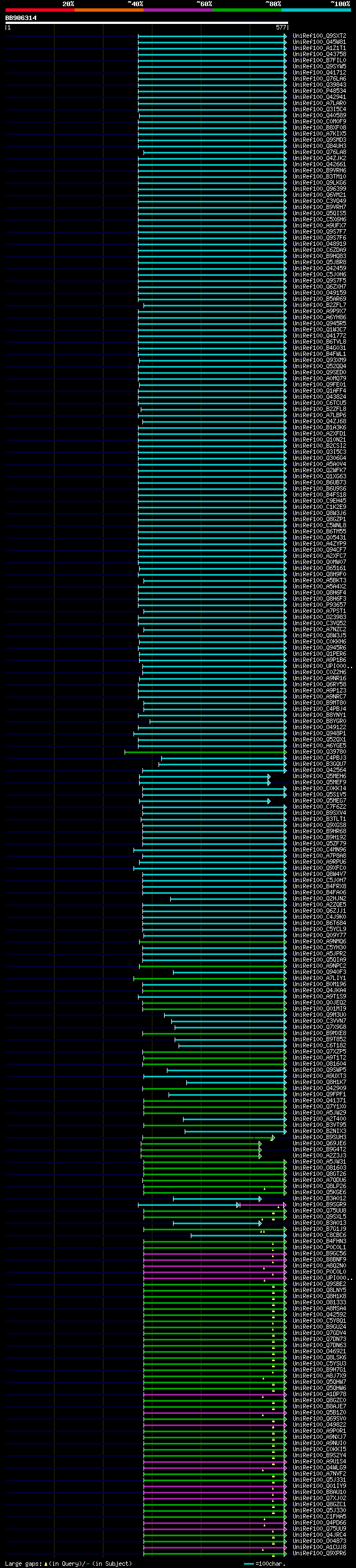The width and height of the screenshot is (356, 1568).
Task: Select the UniRef100_Q01MI9 label
Action: pyautogui.click(x=319, y=1008)
